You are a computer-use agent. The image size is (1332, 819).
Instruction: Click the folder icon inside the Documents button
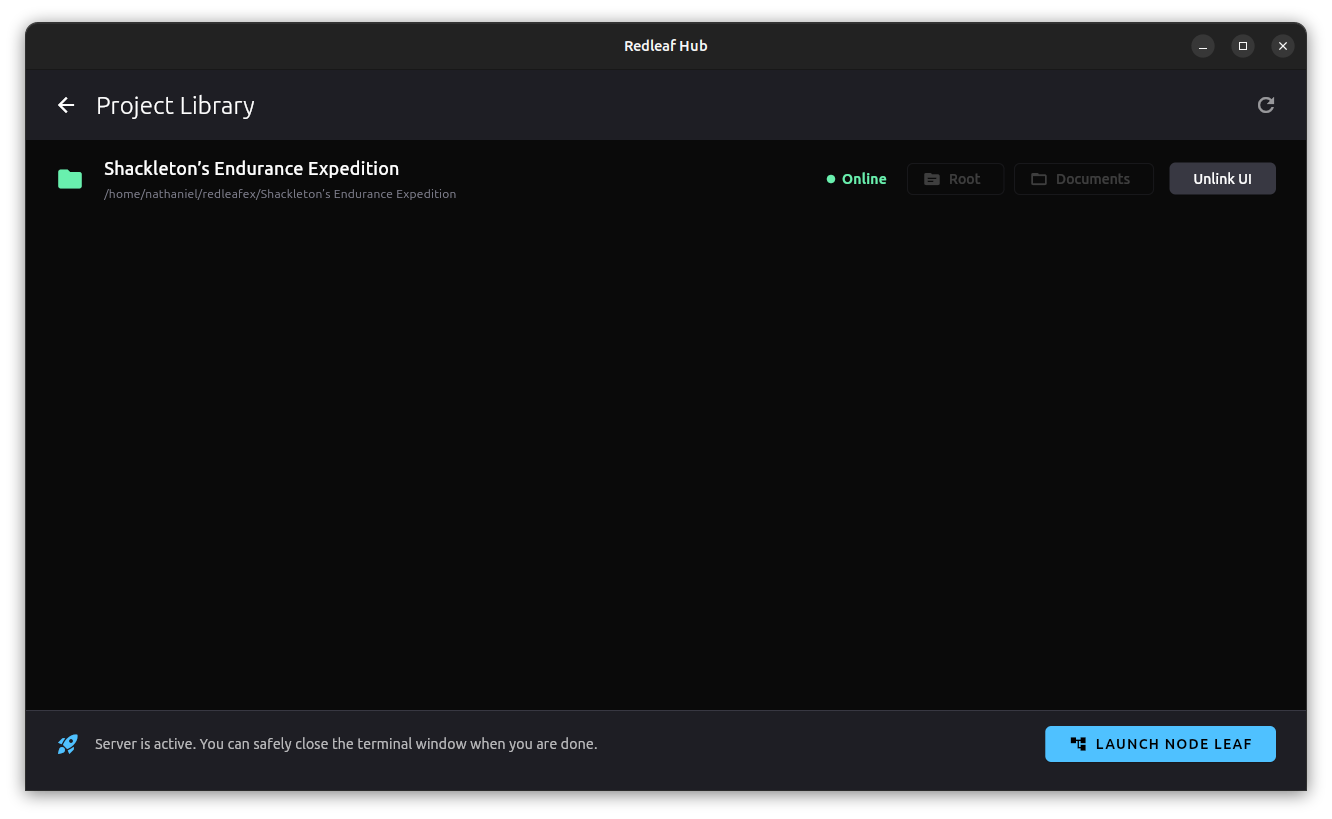[1039, 179]
